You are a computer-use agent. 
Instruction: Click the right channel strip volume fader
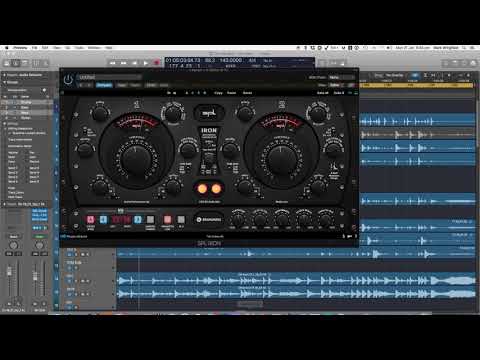[35, 276]
